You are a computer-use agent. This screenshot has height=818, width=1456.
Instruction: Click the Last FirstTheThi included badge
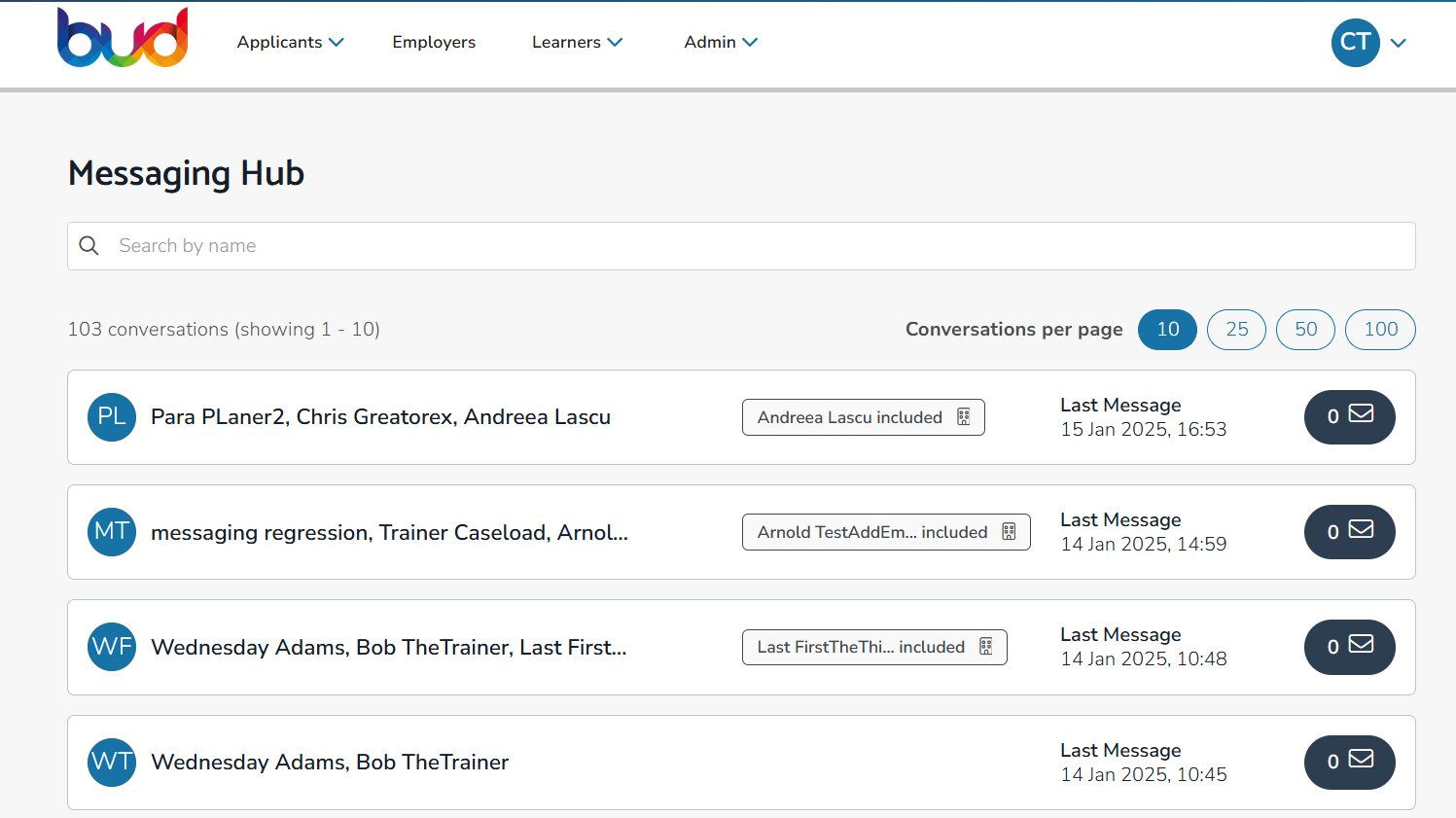point(873,647)
